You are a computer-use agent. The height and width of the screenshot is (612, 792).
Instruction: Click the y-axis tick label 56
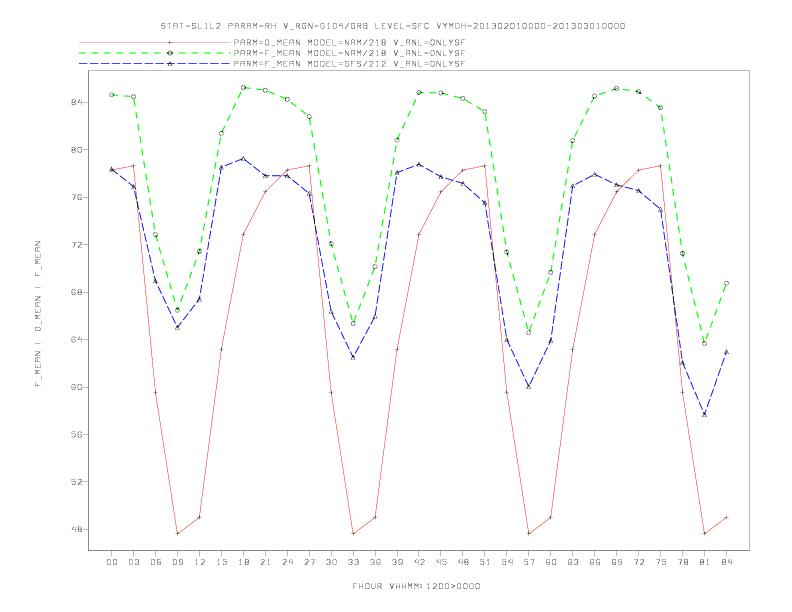coord(77,435)
